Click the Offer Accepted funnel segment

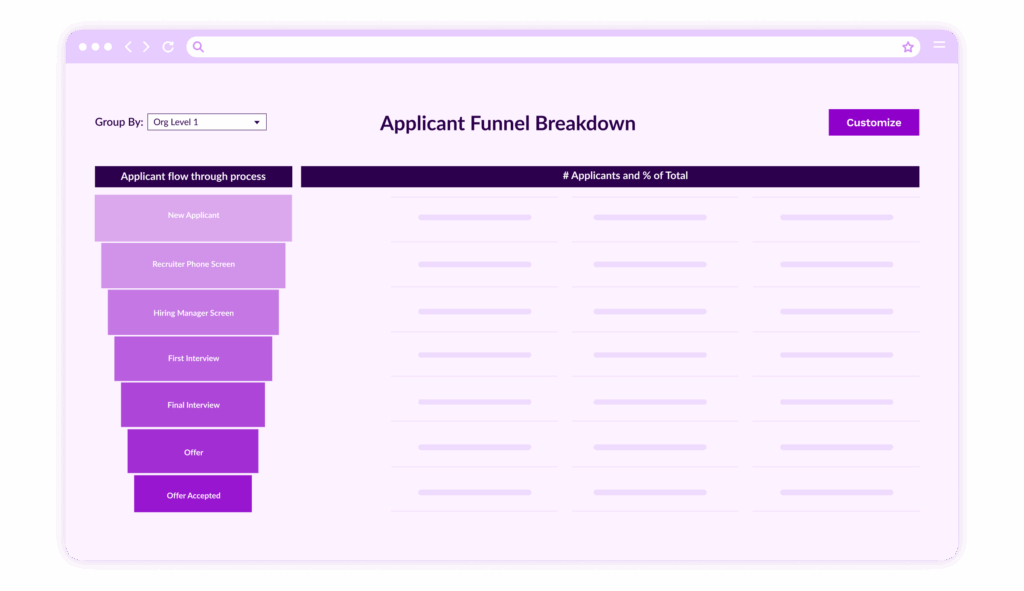point(193,495)
